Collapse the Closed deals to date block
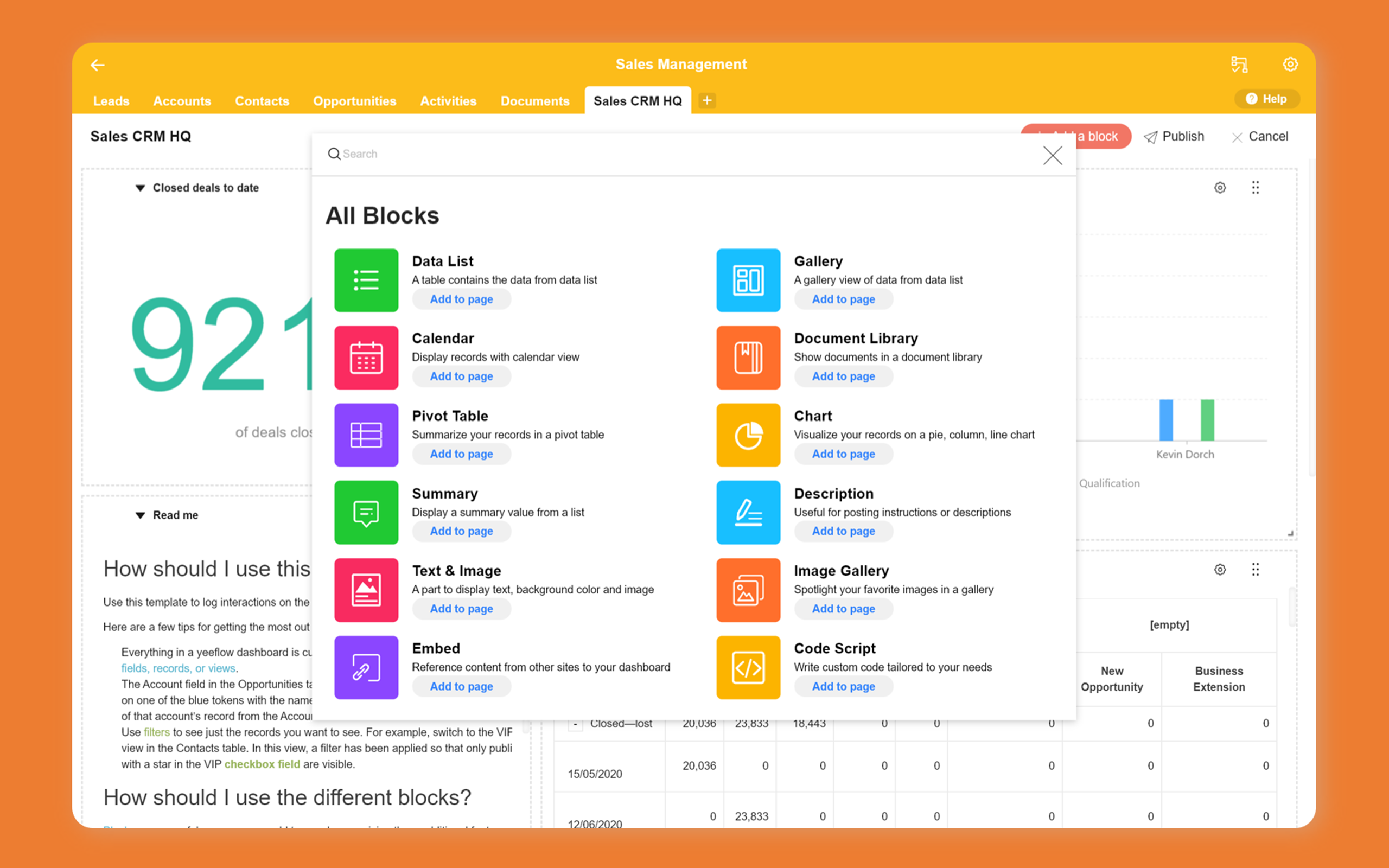The image size is (1389, 868). point(140,188)
